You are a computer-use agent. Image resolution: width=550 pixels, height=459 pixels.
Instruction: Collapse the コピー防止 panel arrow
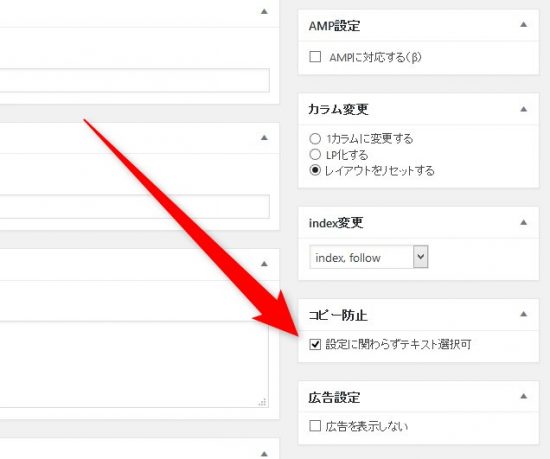pyautogui.click(x=523, y=314)
